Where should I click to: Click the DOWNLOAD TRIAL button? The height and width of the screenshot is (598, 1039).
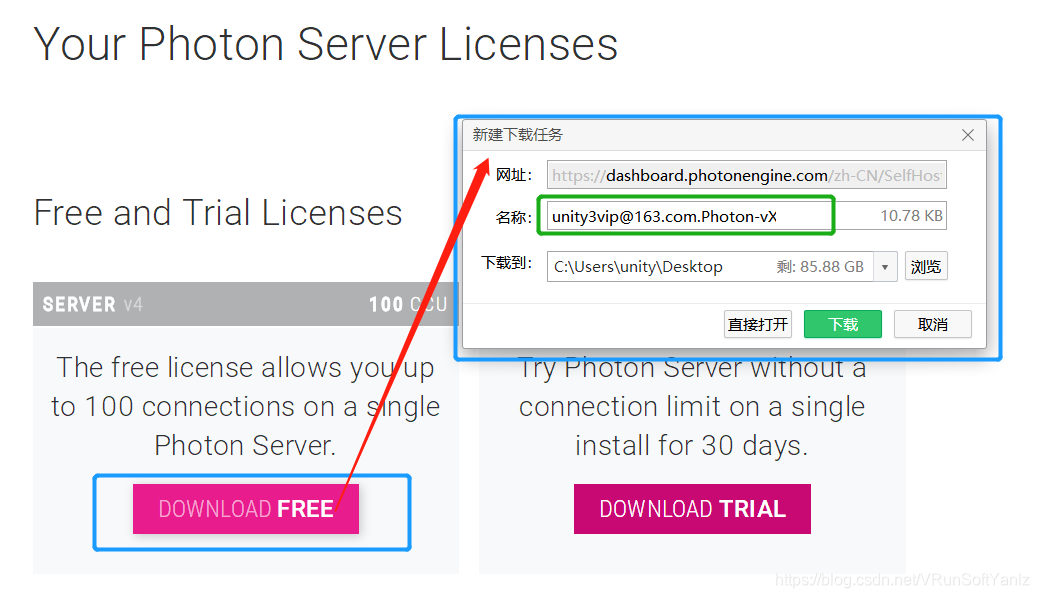[x=692, y=508]
